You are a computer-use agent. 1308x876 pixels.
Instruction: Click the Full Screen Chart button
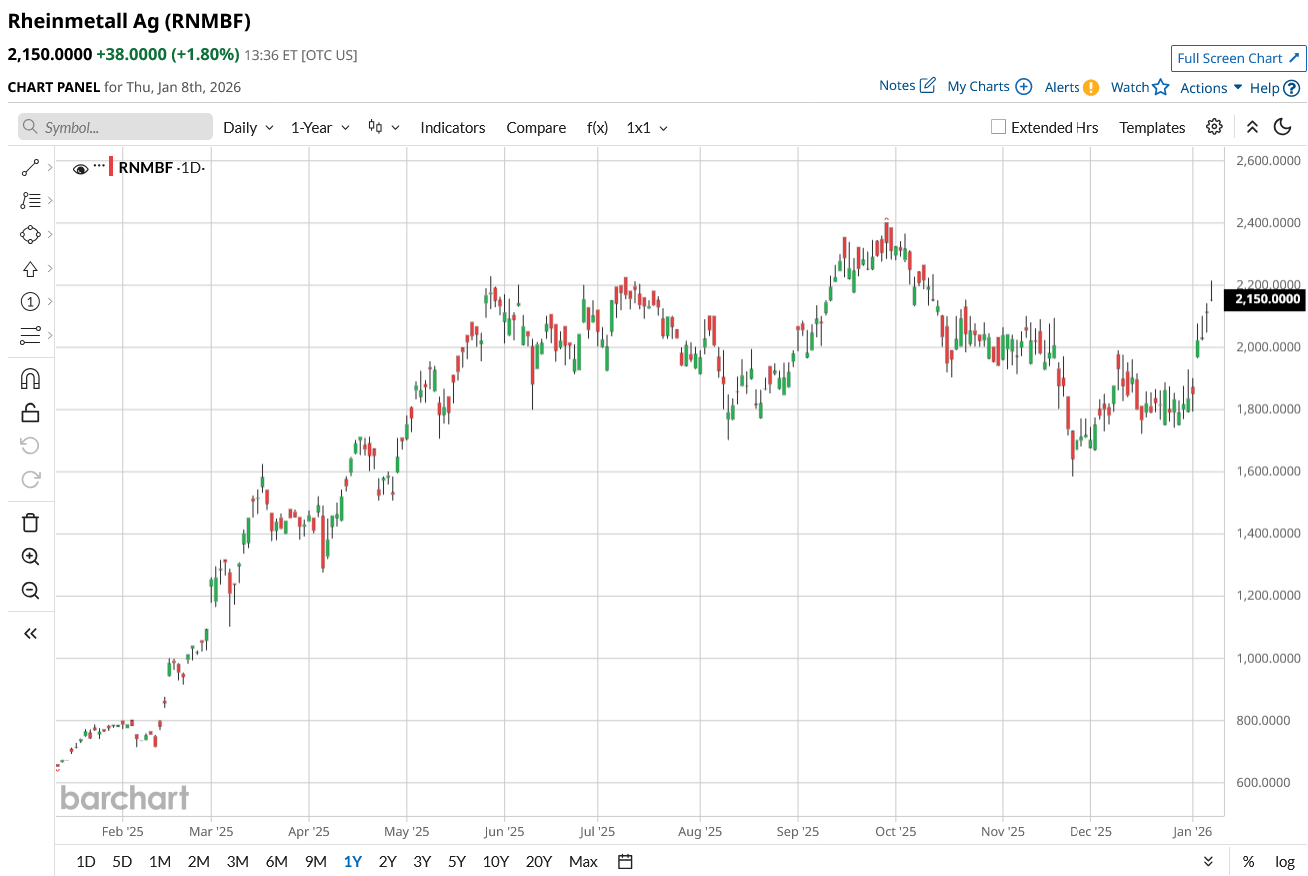pos(1238,58)
